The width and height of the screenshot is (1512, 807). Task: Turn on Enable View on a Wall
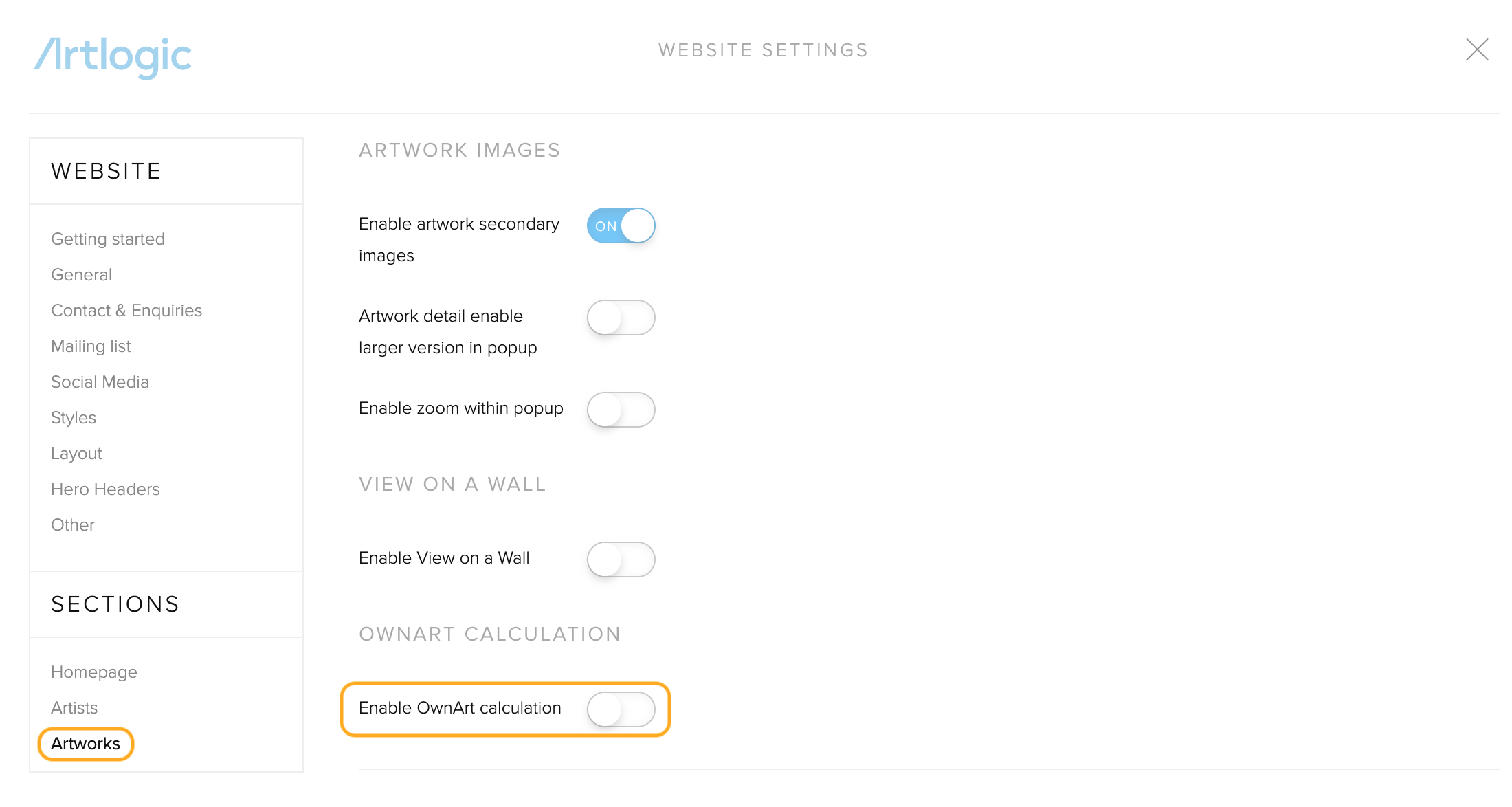pos(621,560)
